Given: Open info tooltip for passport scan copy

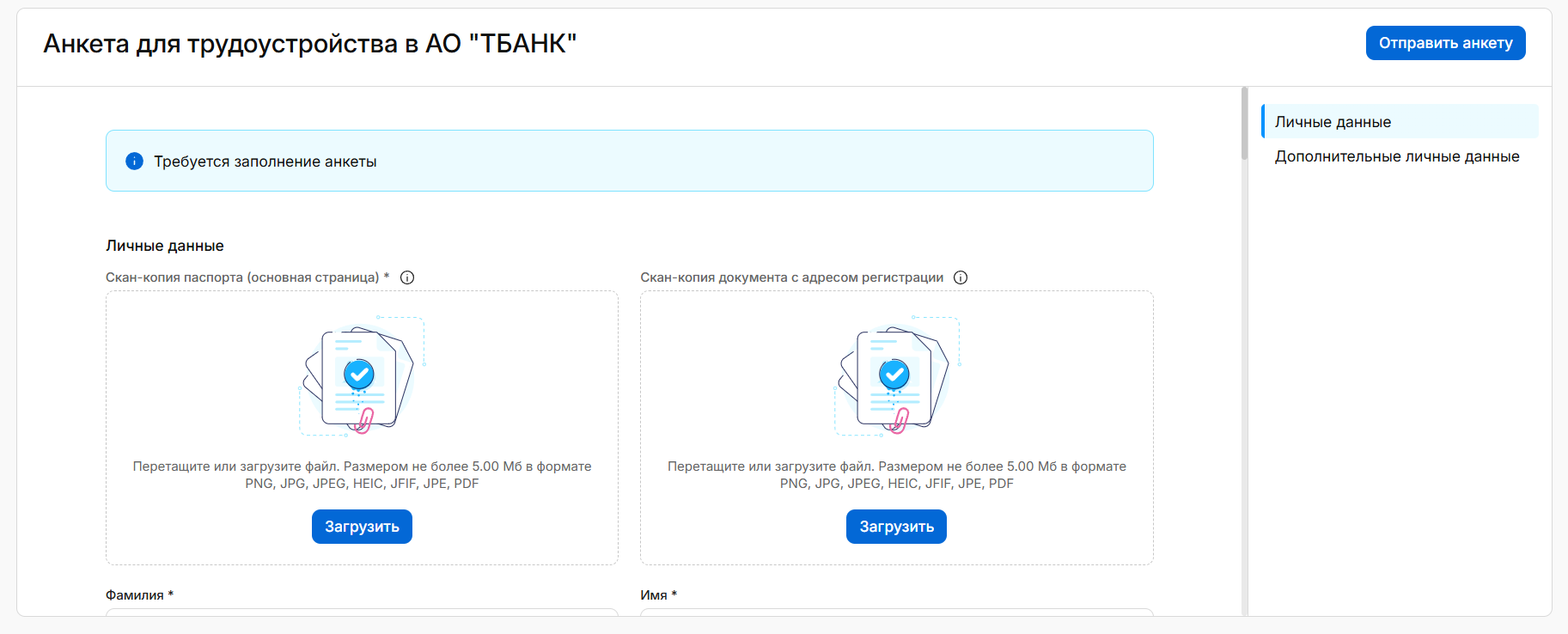Looking at the screenshot, I should [407, 277].
